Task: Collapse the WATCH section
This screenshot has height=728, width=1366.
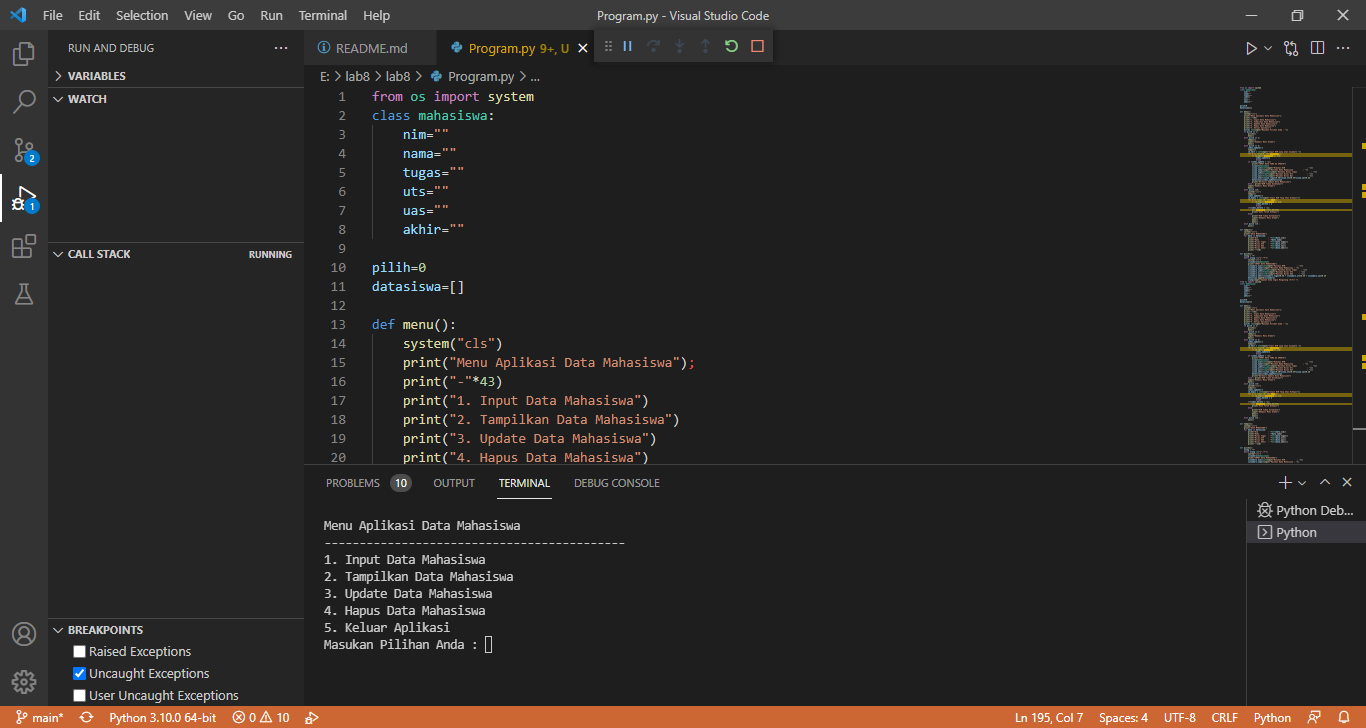Action: coord(57,98)
